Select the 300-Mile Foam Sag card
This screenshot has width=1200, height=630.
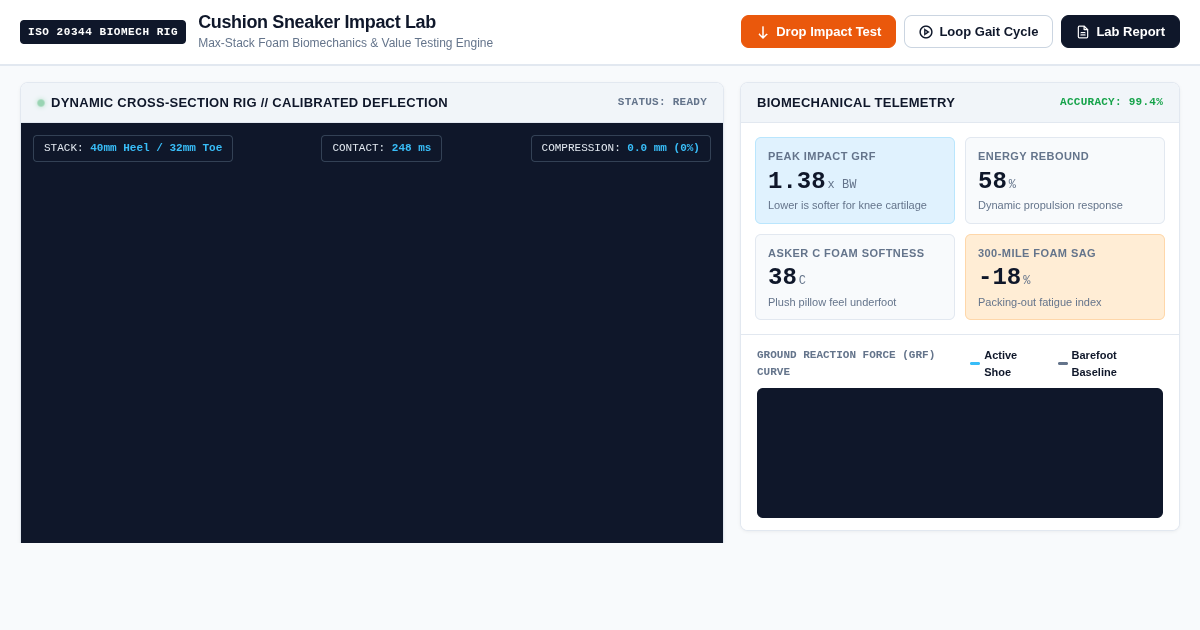(x=1065, y=277)
